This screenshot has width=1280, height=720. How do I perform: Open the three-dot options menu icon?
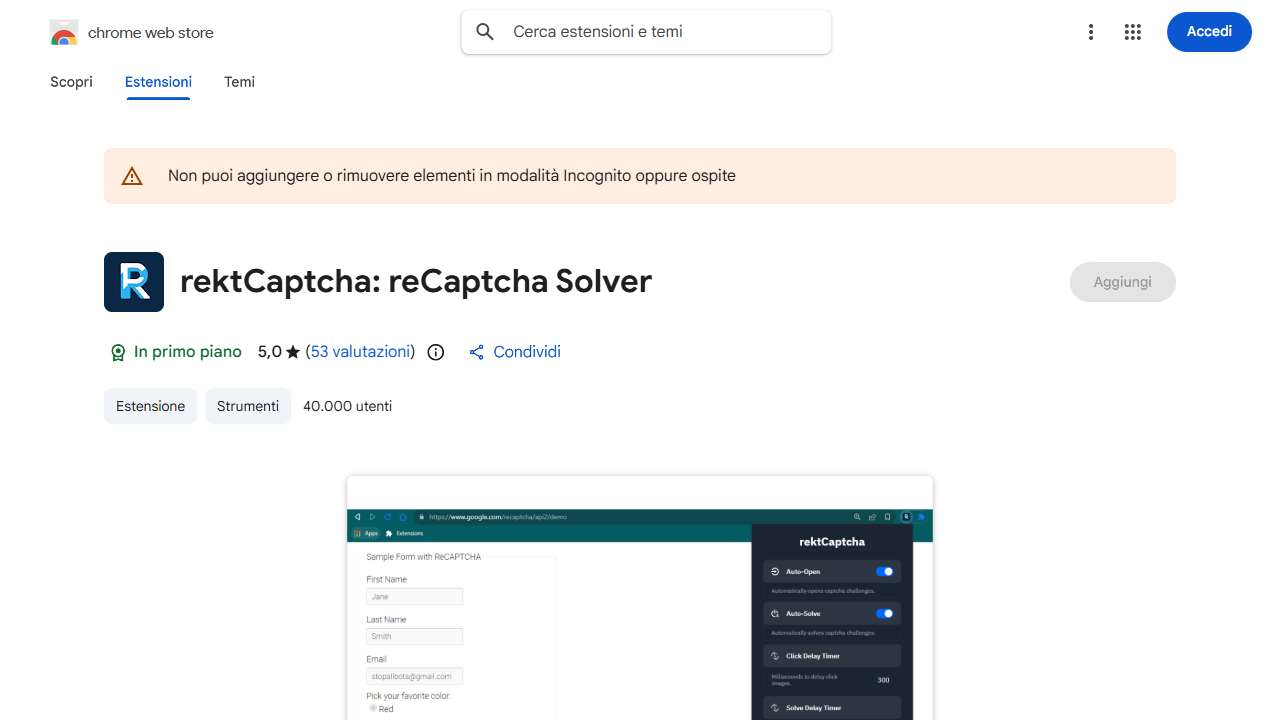tap(1091, 31)
